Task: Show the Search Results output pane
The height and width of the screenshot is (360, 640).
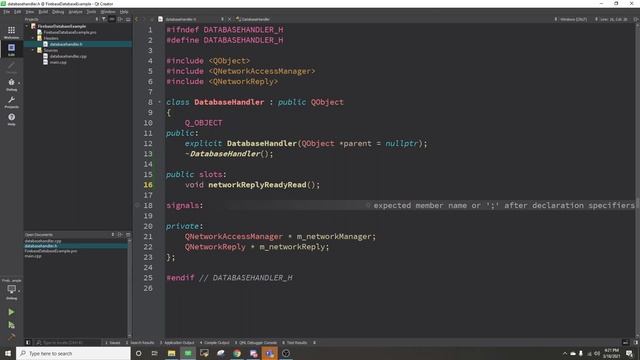Action: point(140,343)
